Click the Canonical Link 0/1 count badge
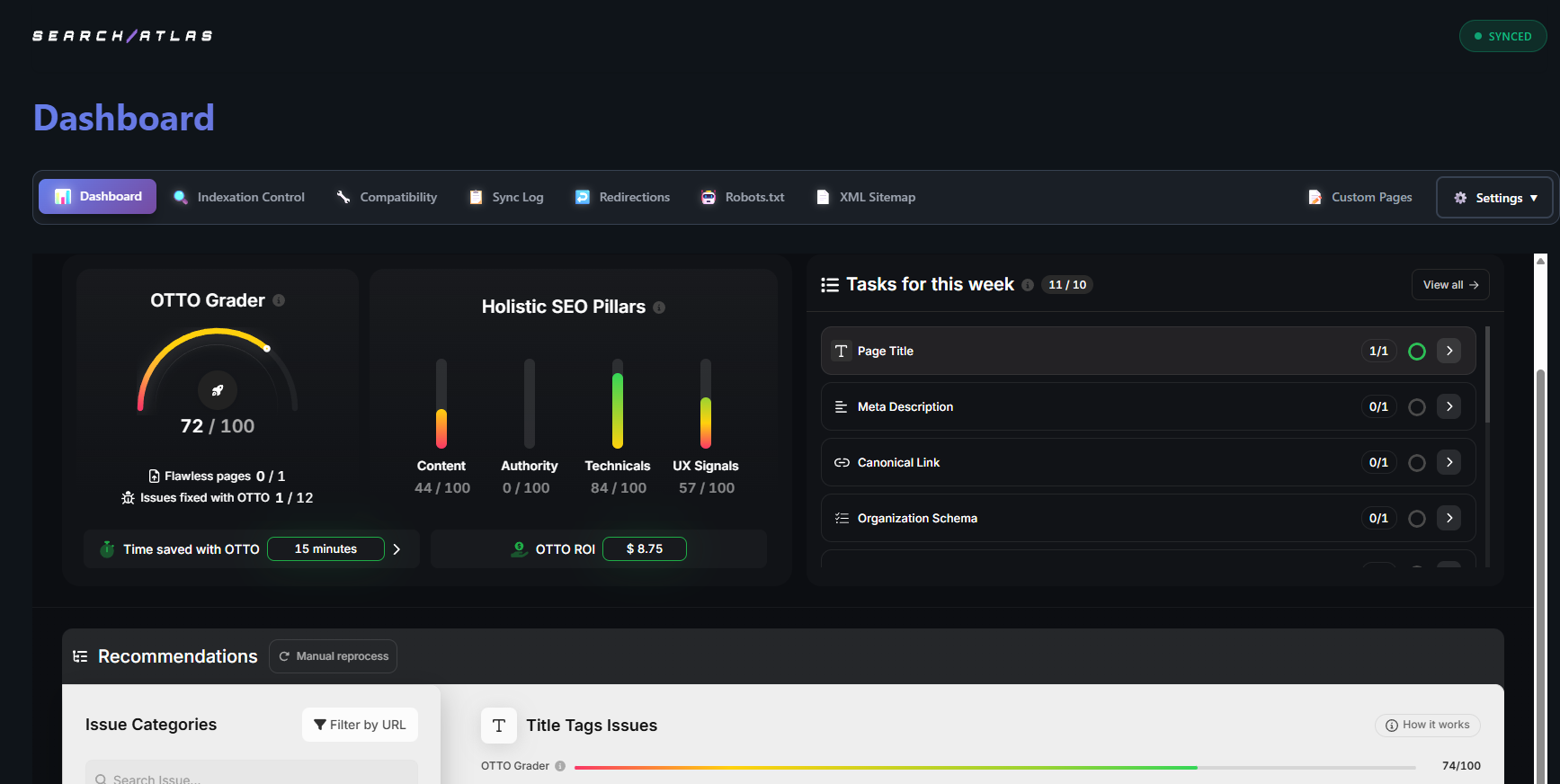The height and width of the screenshot is (784, 1560). click(x=1378, y=463)
